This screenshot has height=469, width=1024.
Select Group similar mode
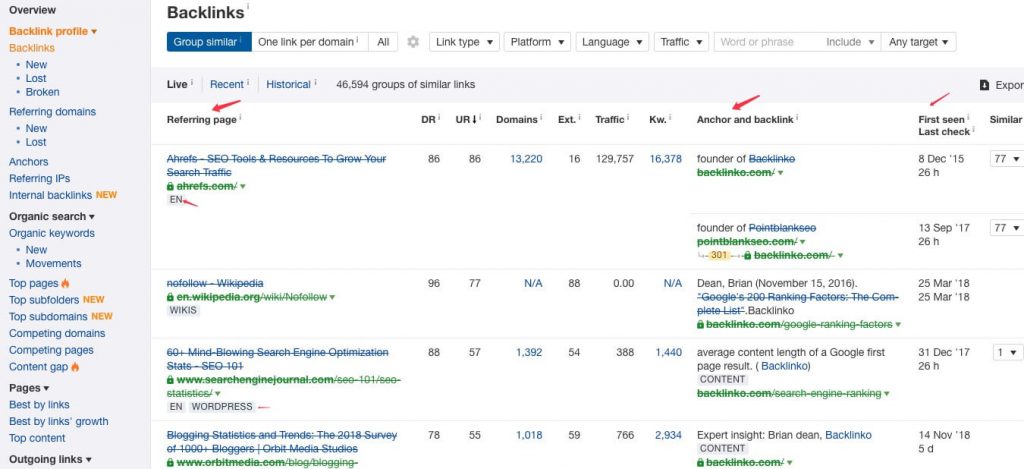(209, 42)
